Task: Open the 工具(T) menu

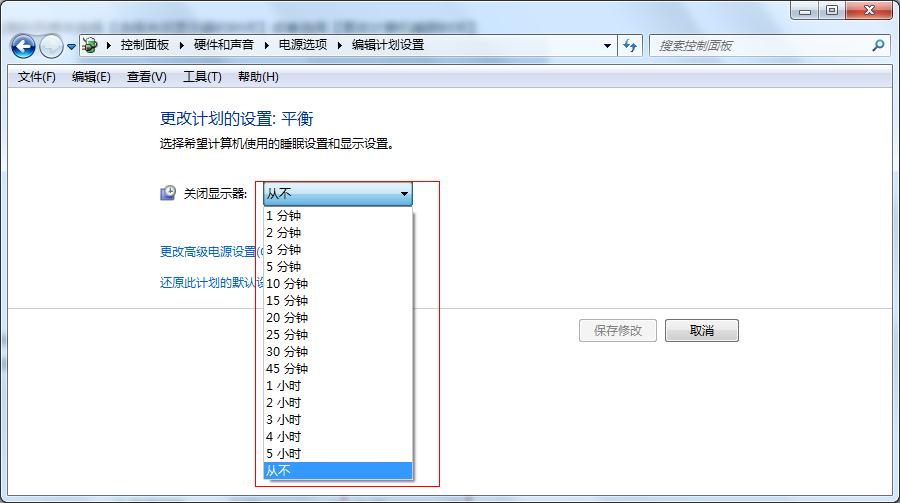Action: (x=202, y=77)
